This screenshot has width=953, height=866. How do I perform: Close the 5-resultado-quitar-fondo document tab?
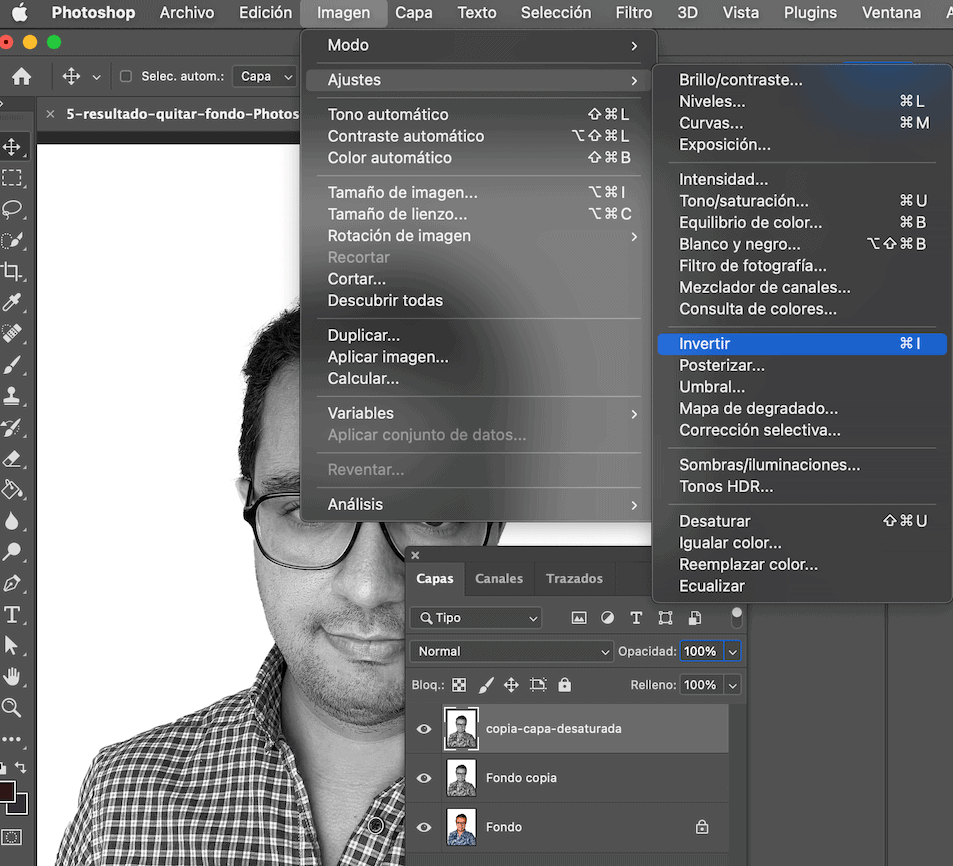50,114
